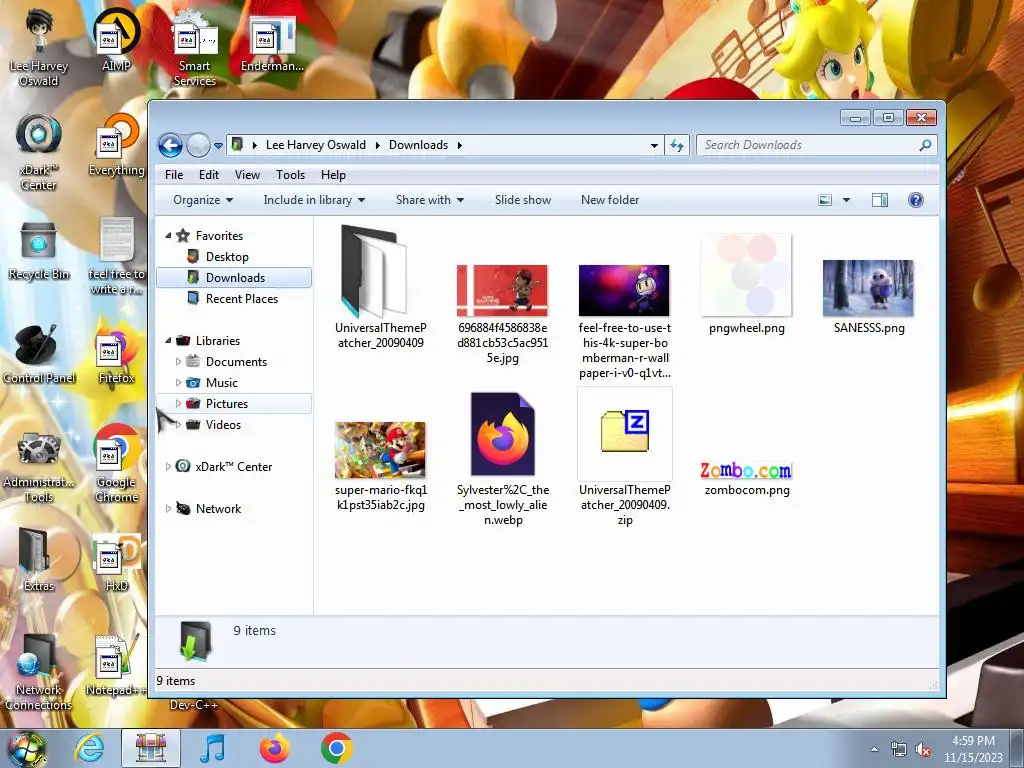This screenshot has height=768, width=1024.
Task: Click the Refresh button in address bar
Action: click(677, 145)
